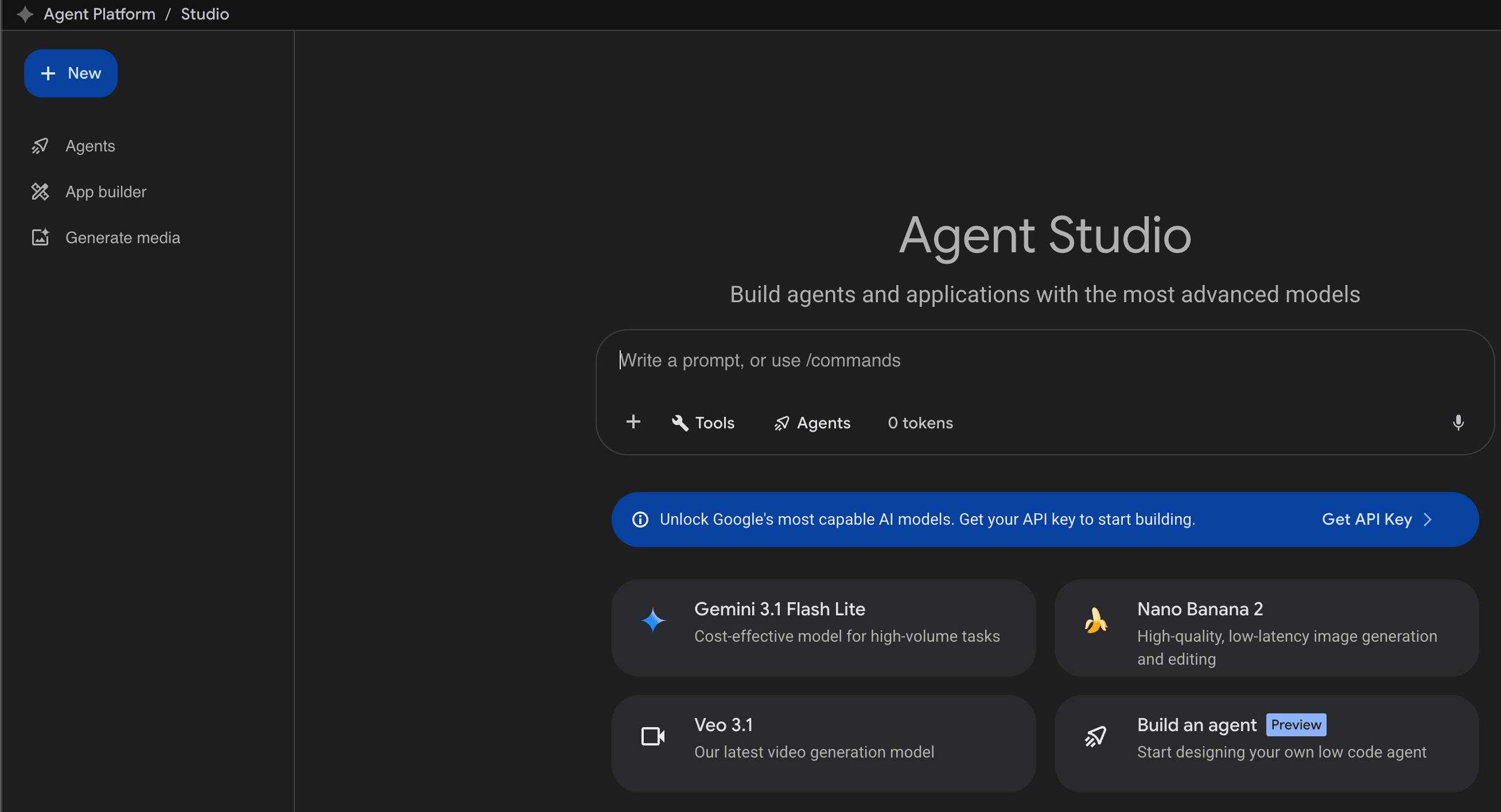Click the New button
This screenshot has width=1501, height=812.
coord(71,73)
